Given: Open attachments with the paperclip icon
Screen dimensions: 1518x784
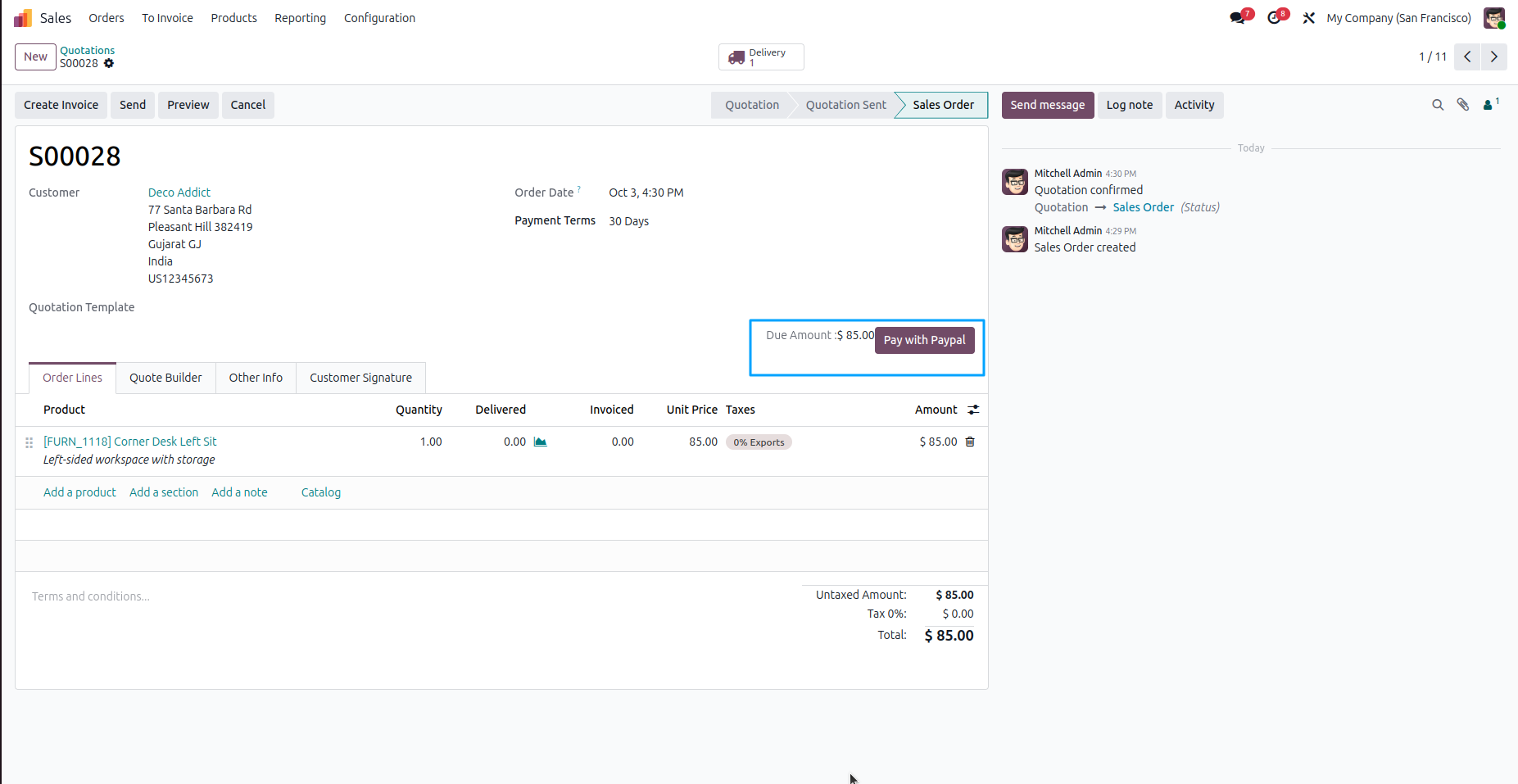Looking at the screenshot, I should [1463, 105].
